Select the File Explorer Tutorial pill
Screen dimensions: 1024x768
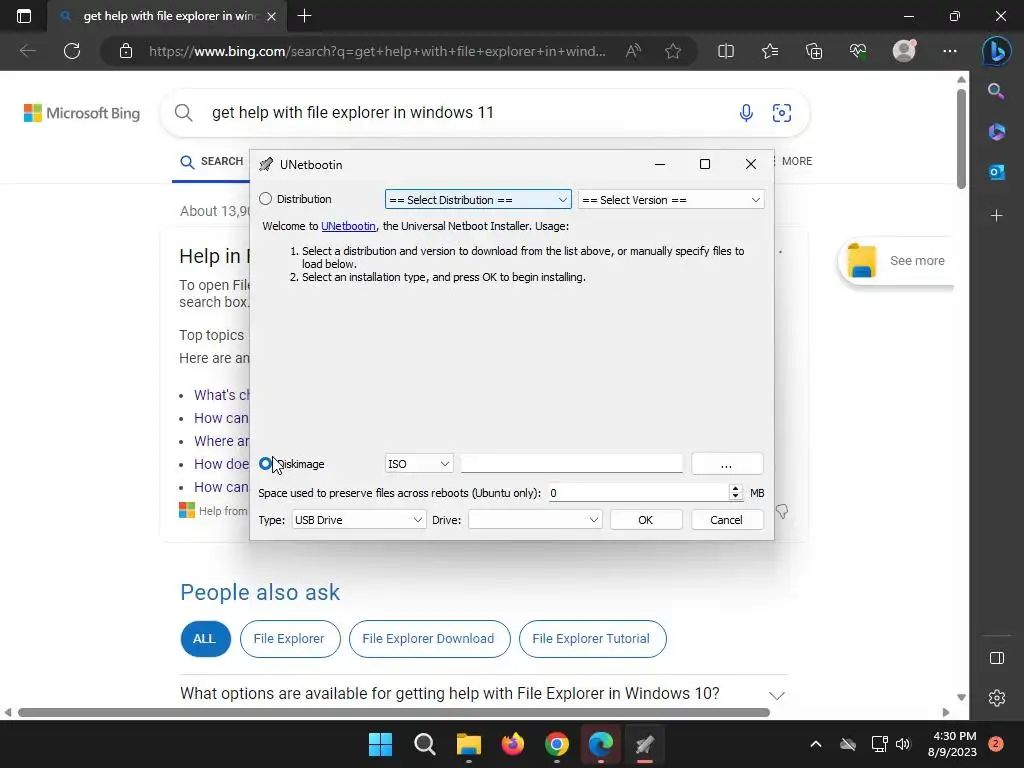(592, 639)
